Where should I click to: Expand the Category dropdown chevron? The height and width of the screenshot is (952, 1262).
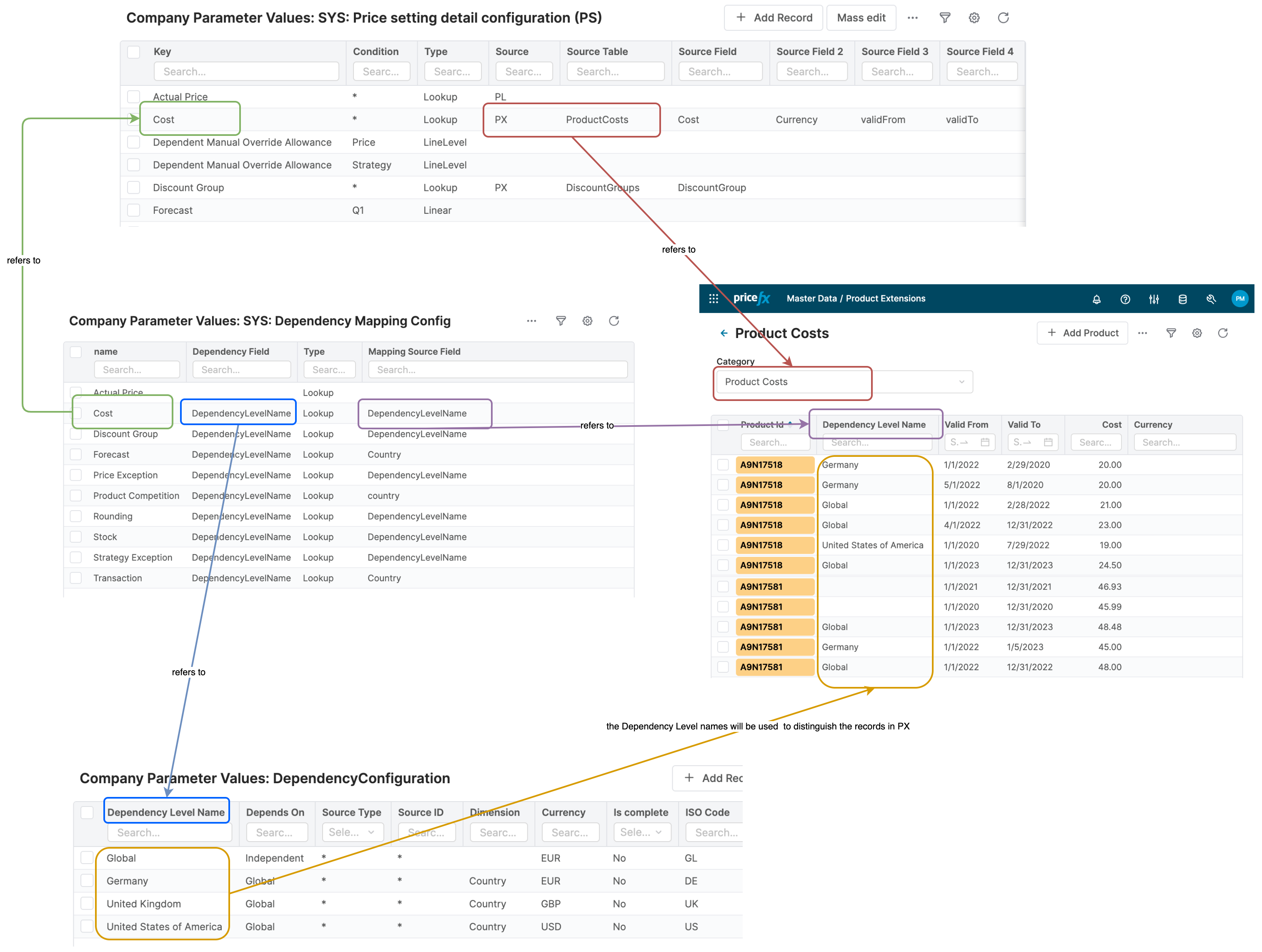962,382
